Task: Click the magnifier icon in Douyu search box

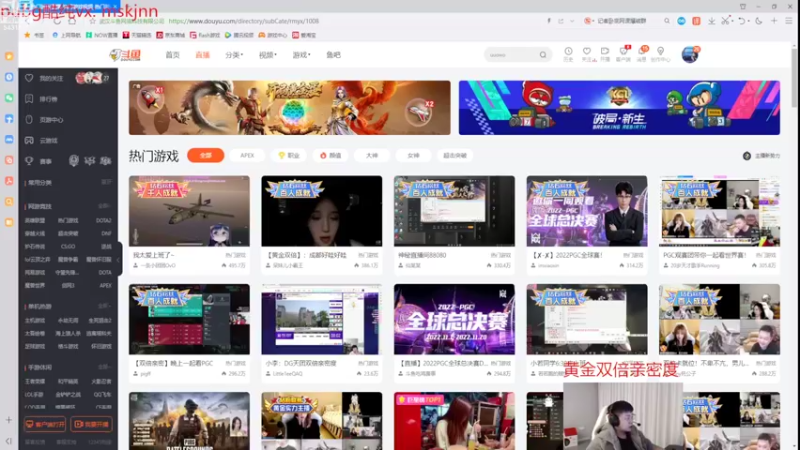Action: tap(543, 55)
